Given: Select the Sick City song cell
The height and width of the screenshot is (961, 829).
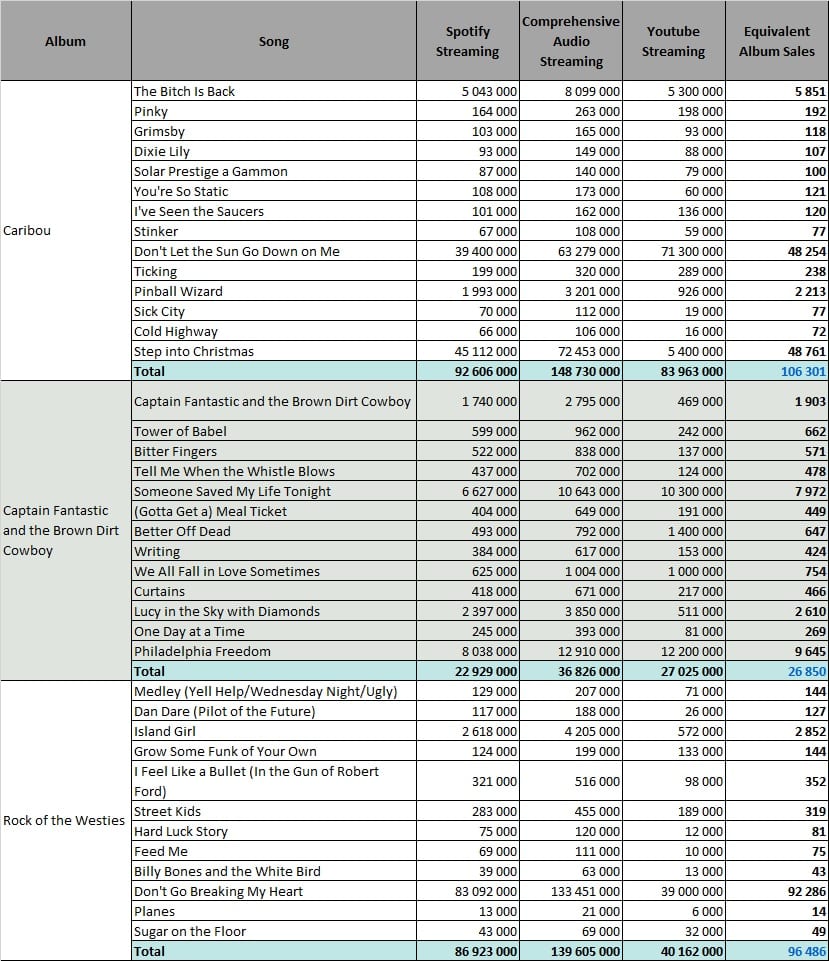Looking at the screenshot, I should click(274, 311).
